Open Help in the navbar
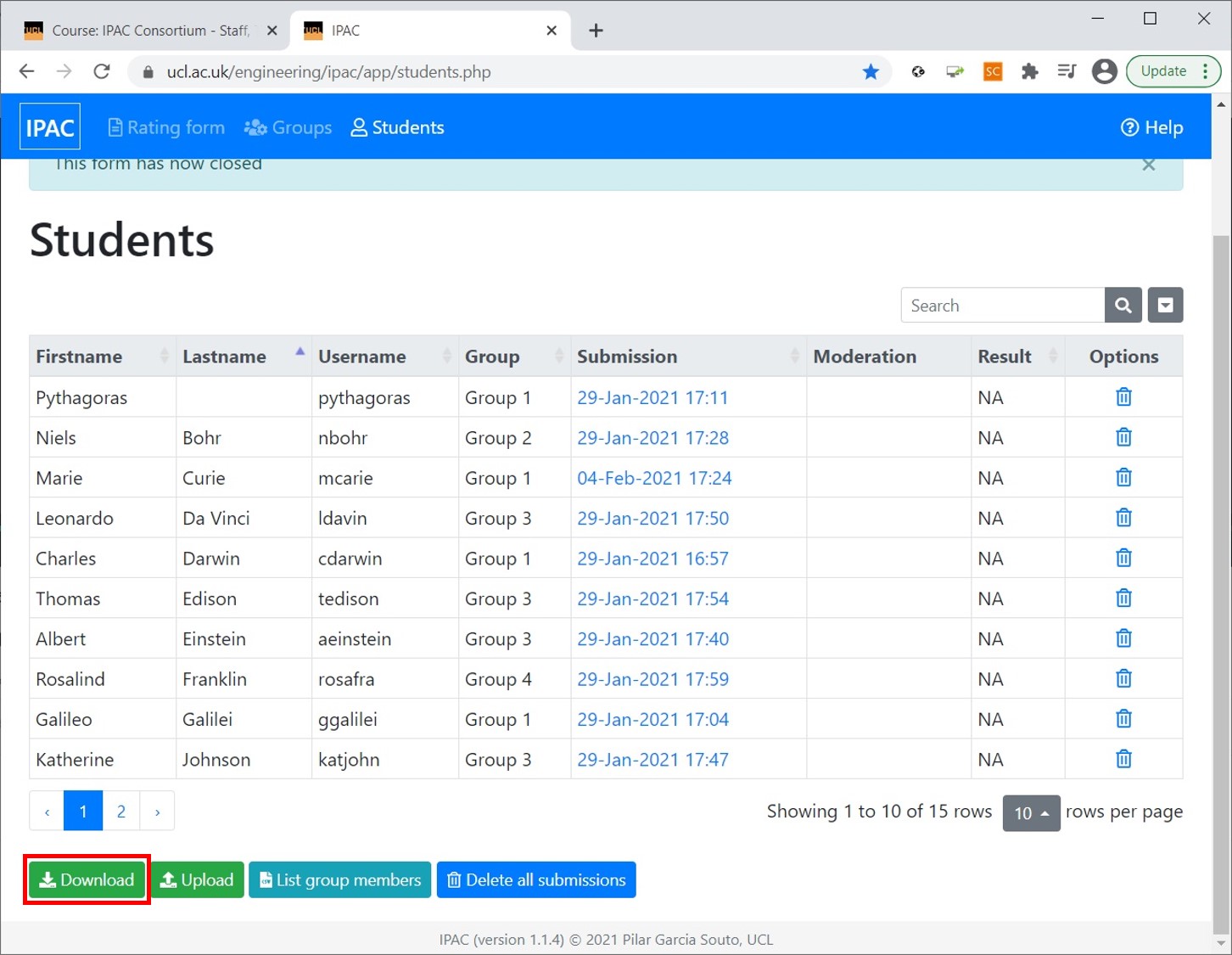 [1151, 127]
